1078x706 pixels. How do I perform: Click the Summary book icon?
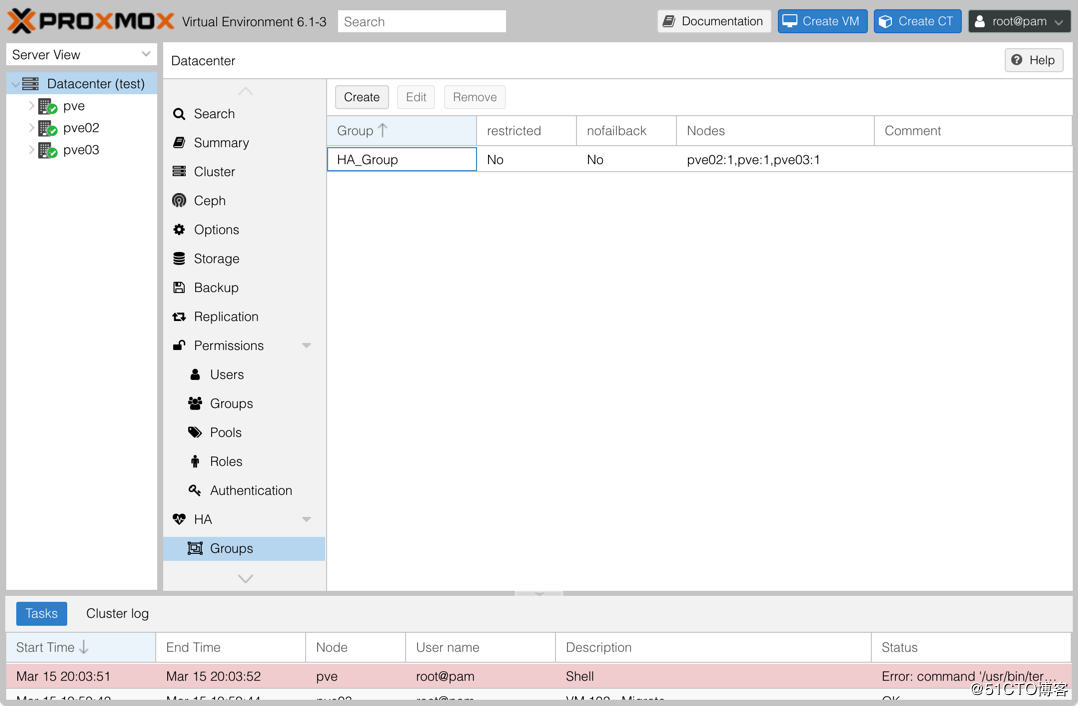point(179,143)
